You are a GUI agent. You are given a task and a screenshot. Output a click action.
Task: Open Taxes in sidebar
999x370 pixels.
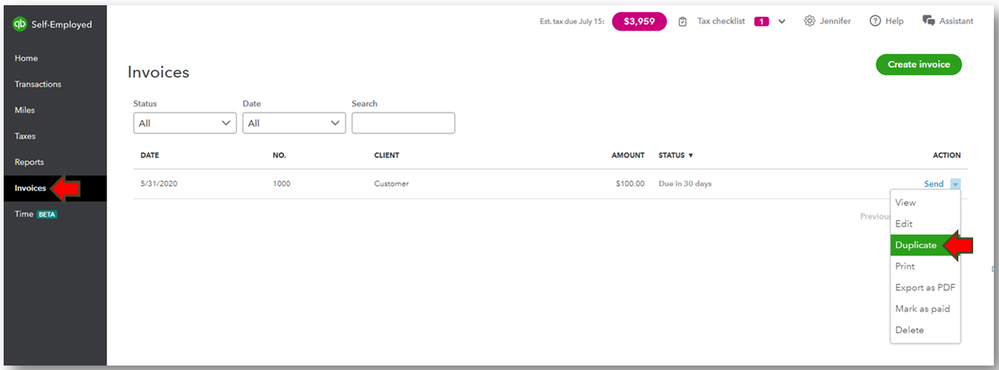[25, 136]
